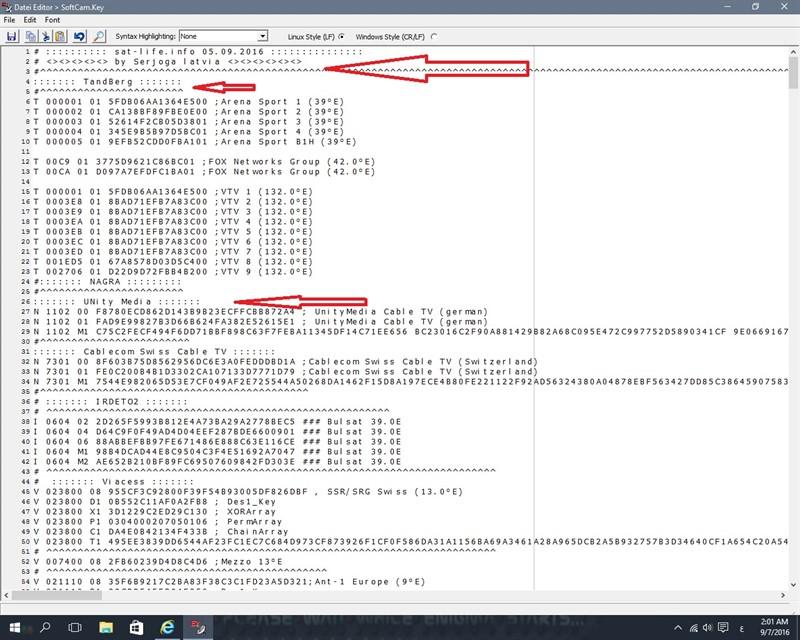Click ';VTV 9 (132.0°E)' comment
The width and height of the screenshot is (800, 640).
pyautogui.click(x=263, y=272)
